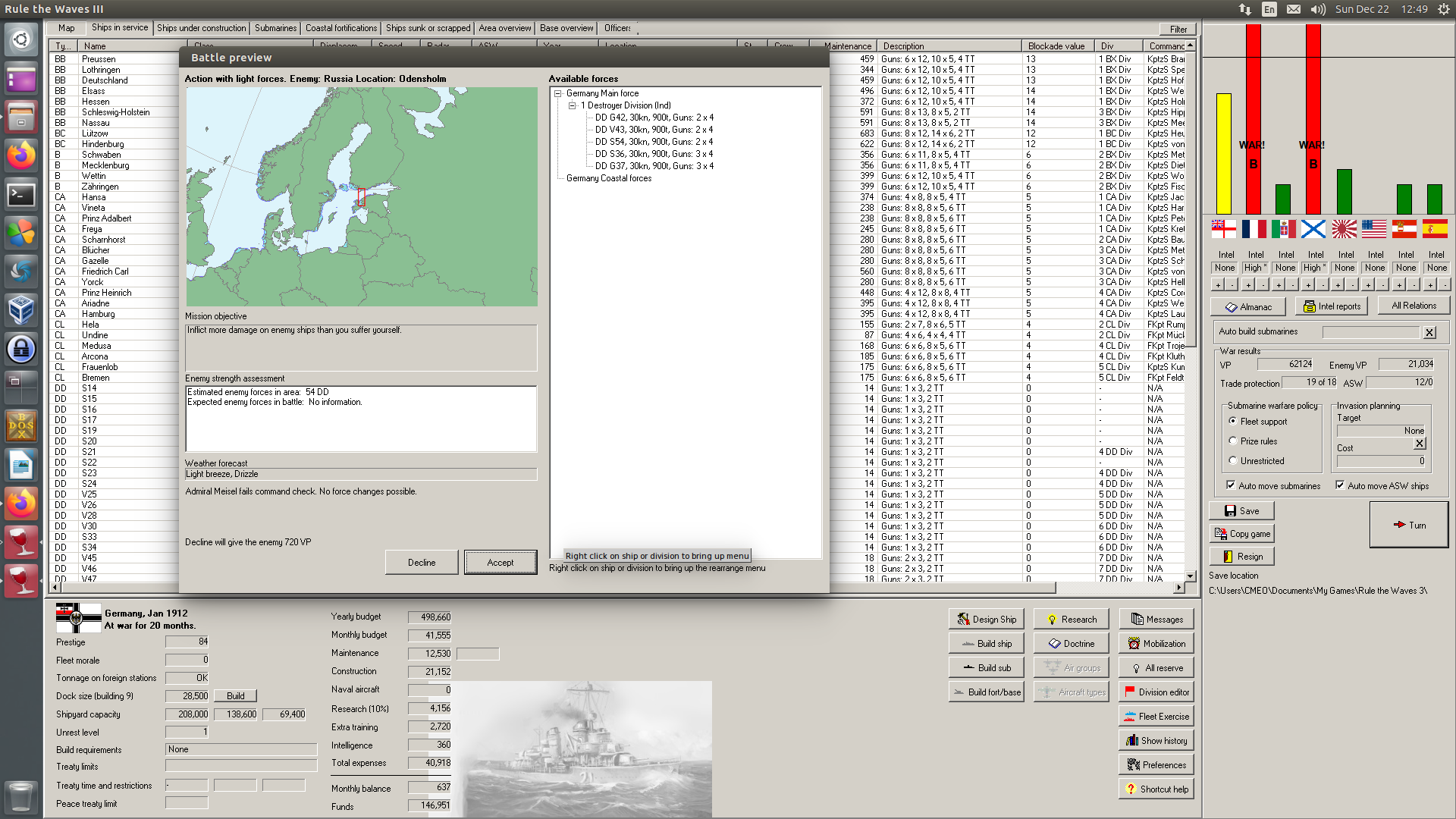The image size is (1456, 819).
Task: Open the Research screen
Action: click(x=1071, y=619)
